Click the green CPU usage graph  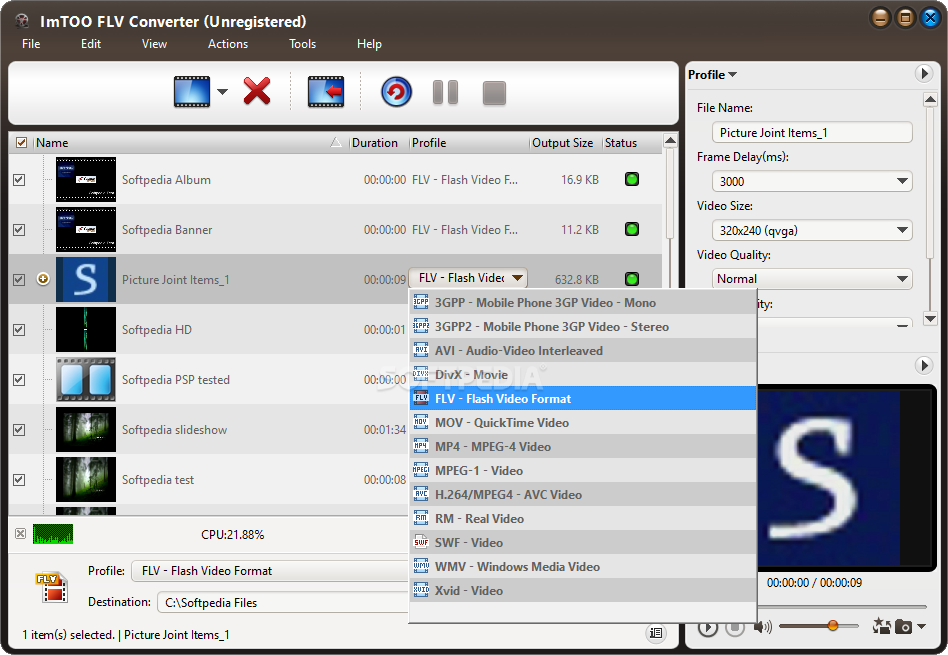53,534
